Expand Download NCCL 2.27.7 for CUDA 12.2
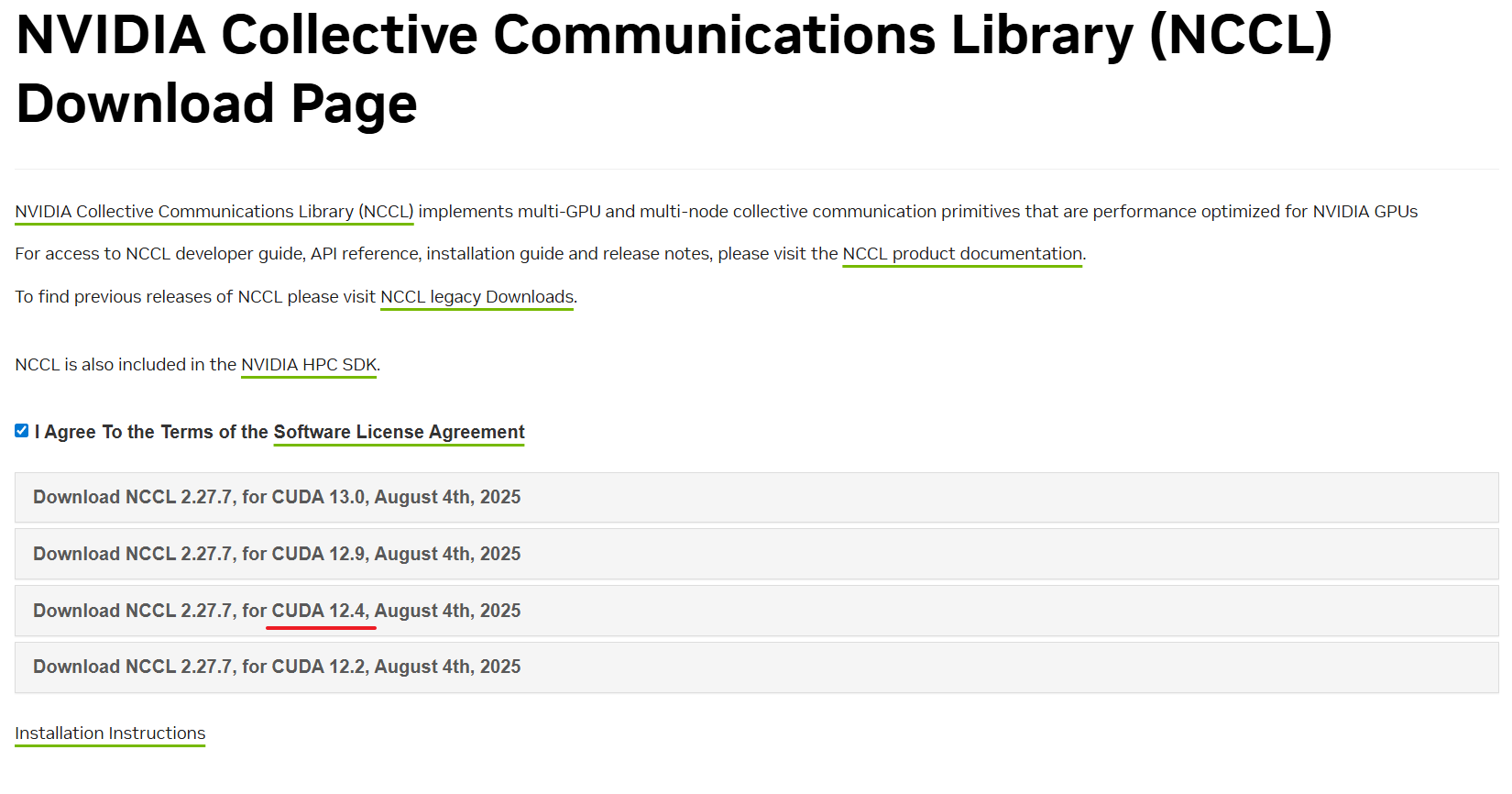Screen dimensions: 1512x794 (756, 667)
